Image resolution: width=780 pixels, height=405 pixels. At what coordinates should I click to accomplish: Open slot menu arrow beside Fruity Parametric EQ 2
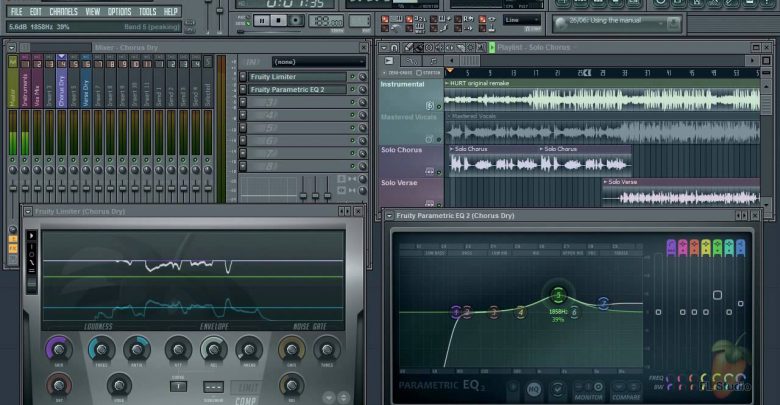(x=243, y=90)
